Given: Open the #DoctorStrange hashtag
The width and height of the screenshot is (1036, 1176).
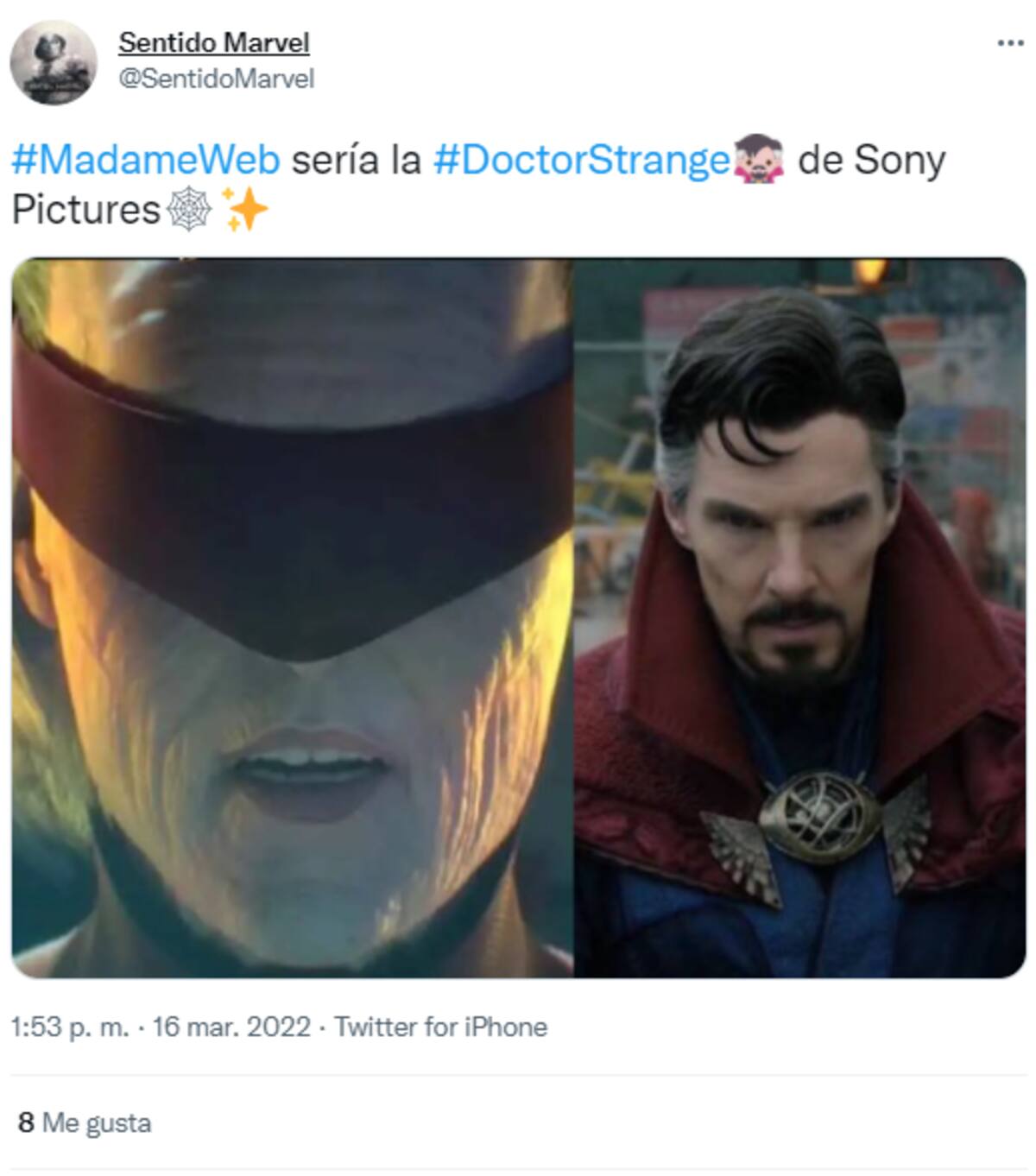Looking at the screenshot, I should pos(581,160).
